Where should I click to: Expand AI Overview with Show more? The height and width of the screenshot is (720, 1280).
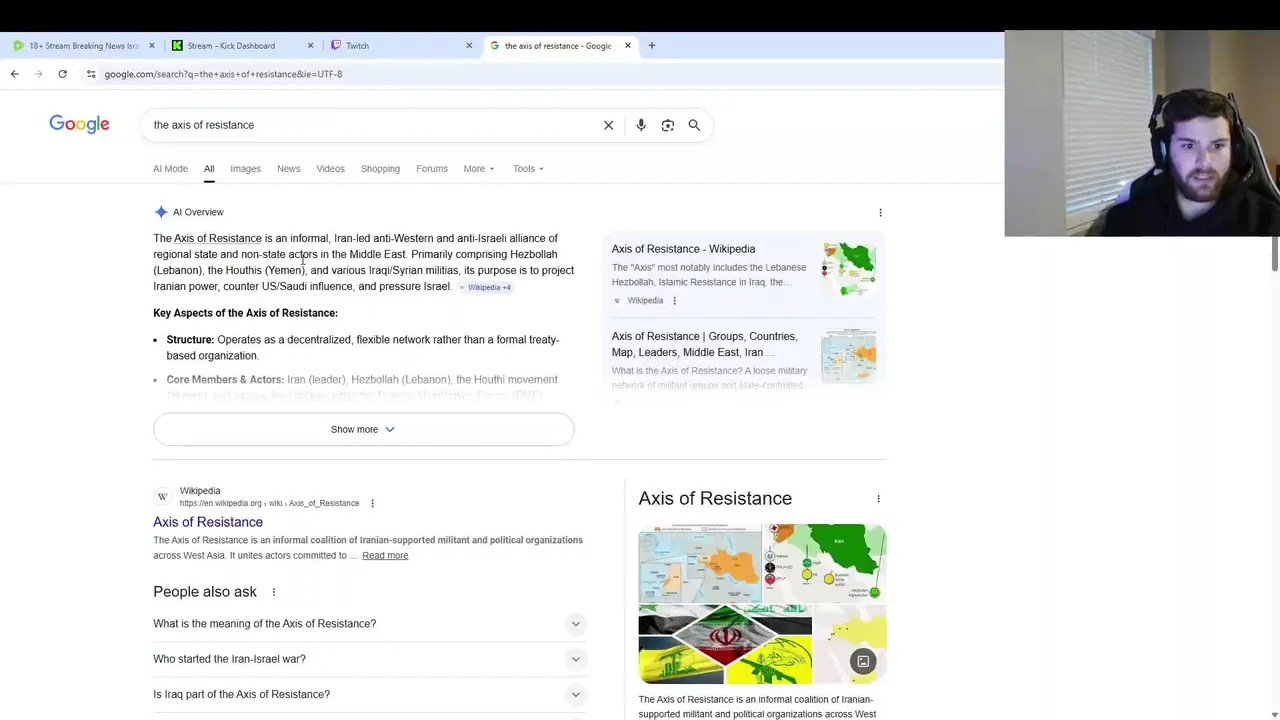click(363, 429)
